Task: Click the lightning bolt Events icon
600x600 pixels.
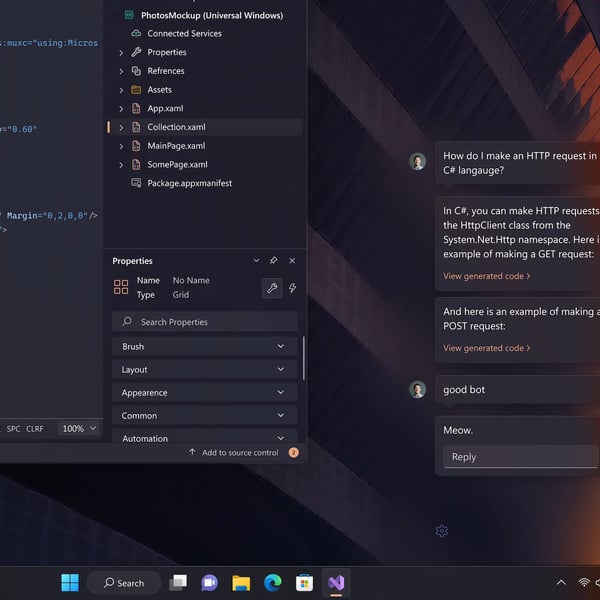Action: click(x=292, y=288)
